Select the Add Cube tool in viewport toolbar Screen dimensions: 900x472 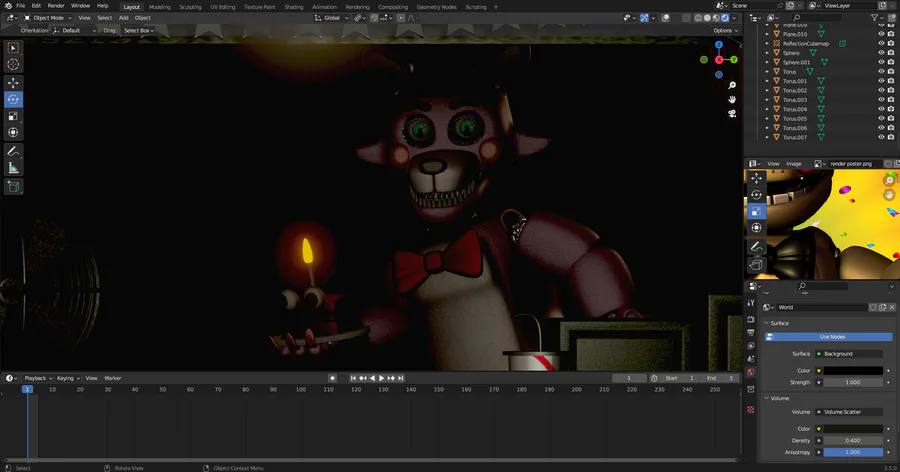coord(13,187)
